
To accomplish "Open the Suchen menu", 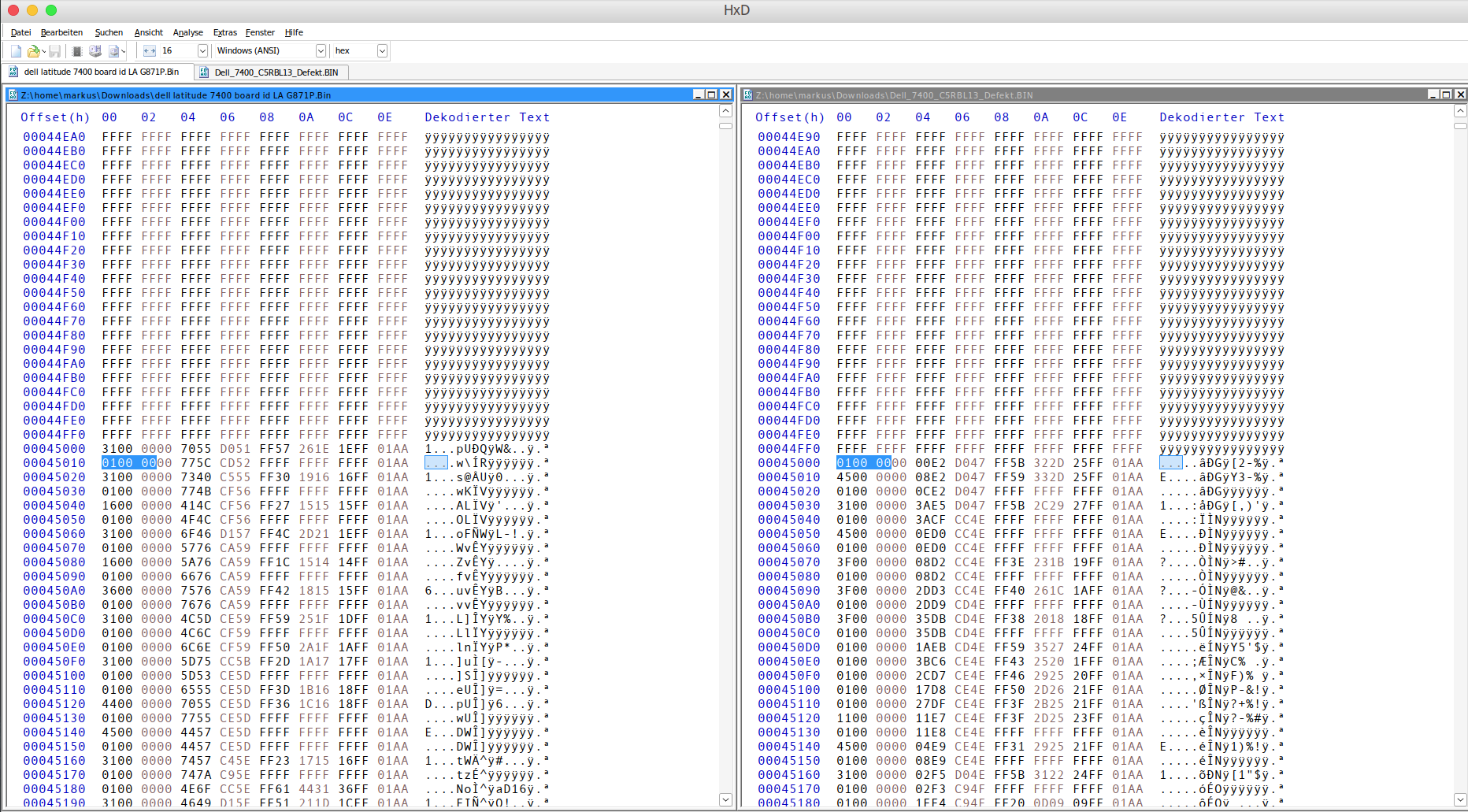I will coord(109,32).
